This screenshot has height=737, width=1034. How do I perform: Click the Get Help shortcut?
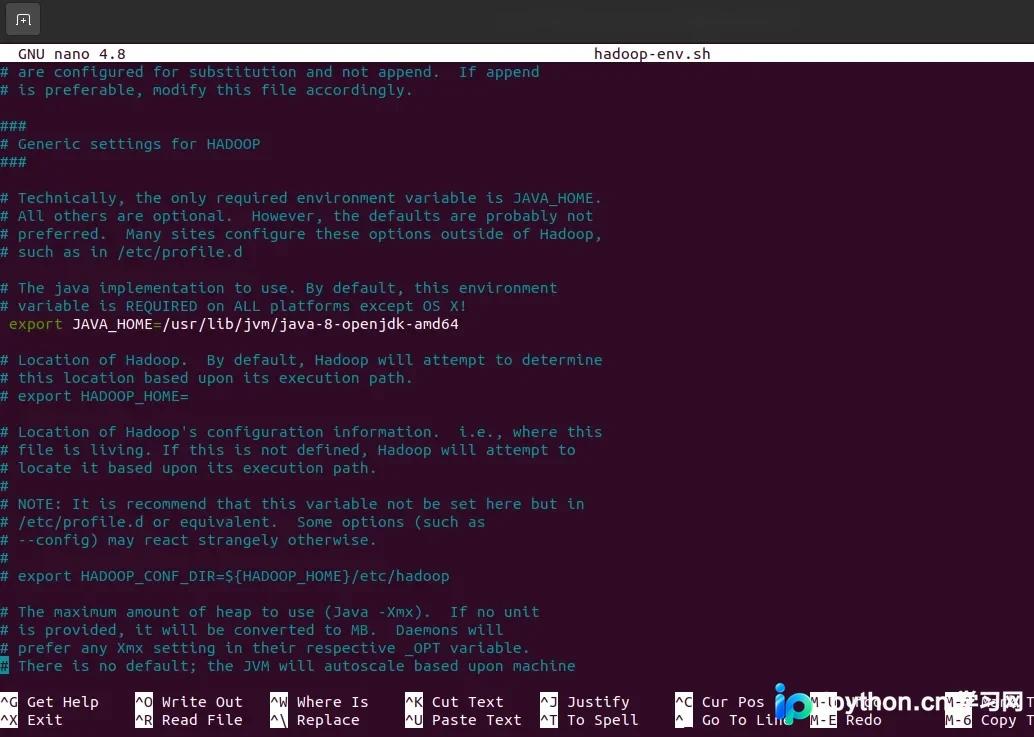tap(49, 702)
